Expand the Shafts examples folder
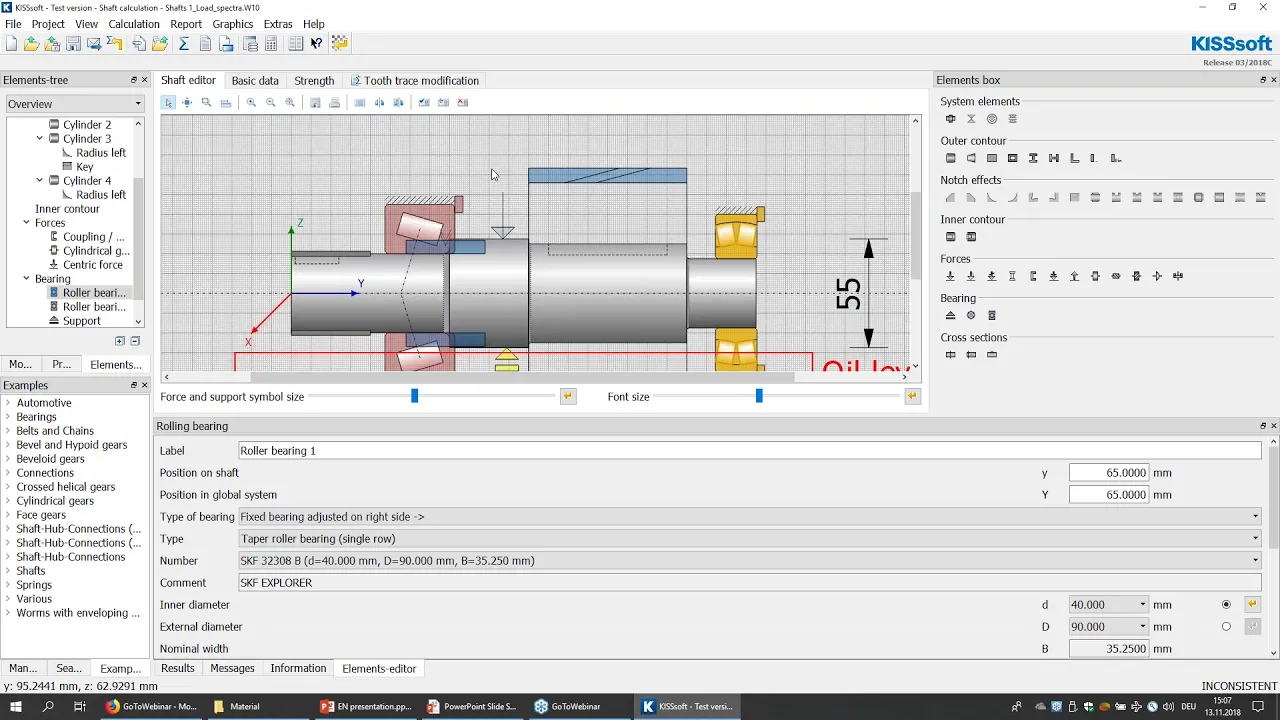Viewport: 1280px width, 720px height. [x=8, y=571]
